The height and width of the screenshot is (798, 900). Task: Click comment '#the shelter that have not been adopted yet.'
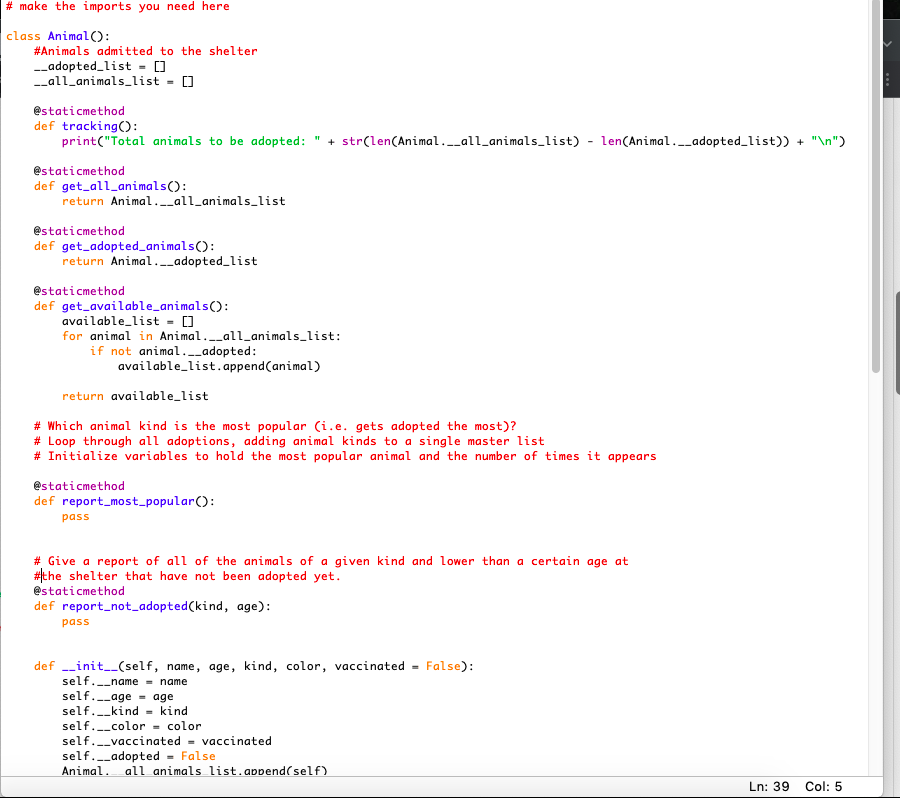point(187,576)
